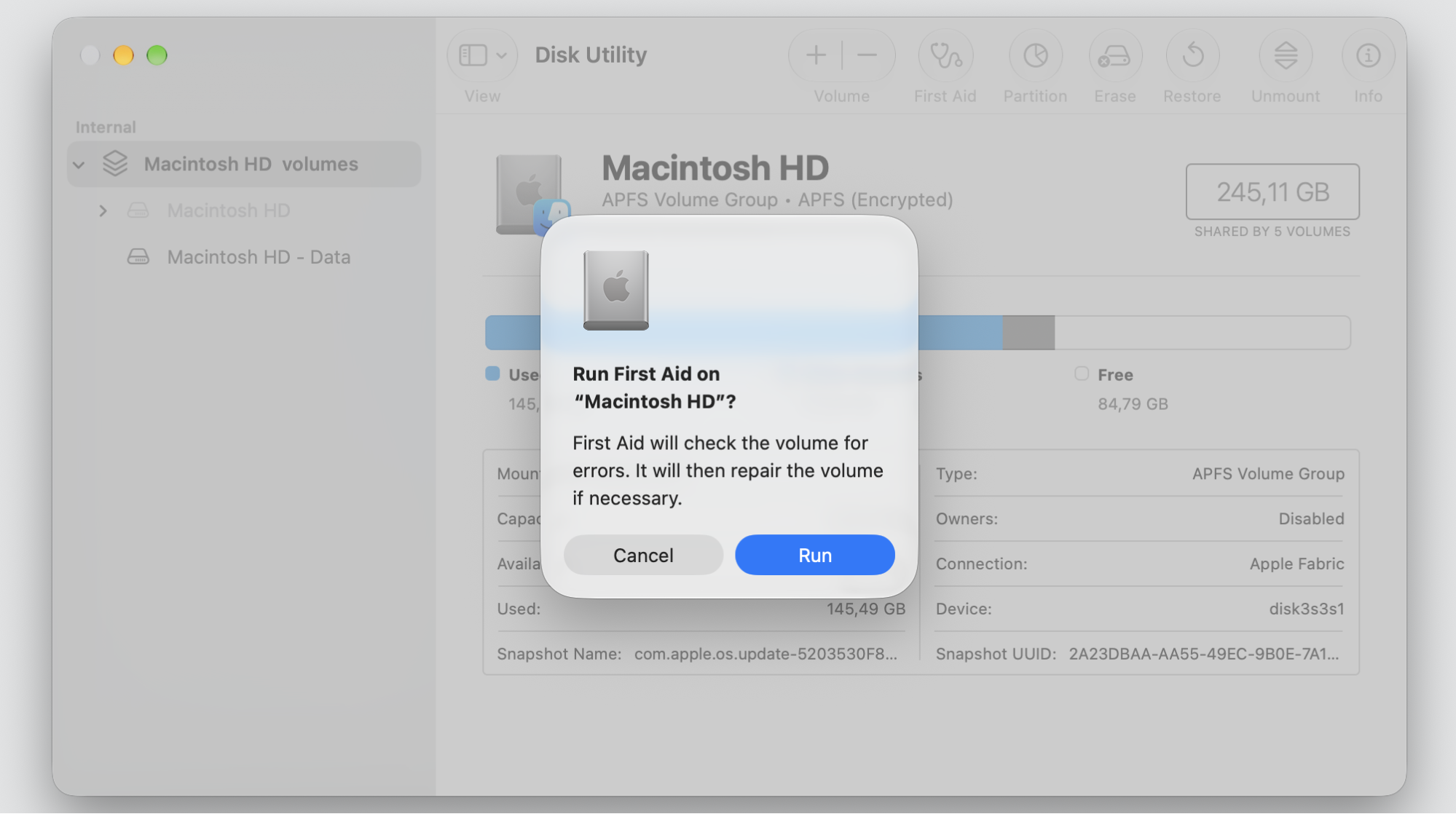Image resolution: width=1456 pixels, height=814 pixels.
Task: Collapse the Macintosh HD volumes group
Action: click(79, 165)
